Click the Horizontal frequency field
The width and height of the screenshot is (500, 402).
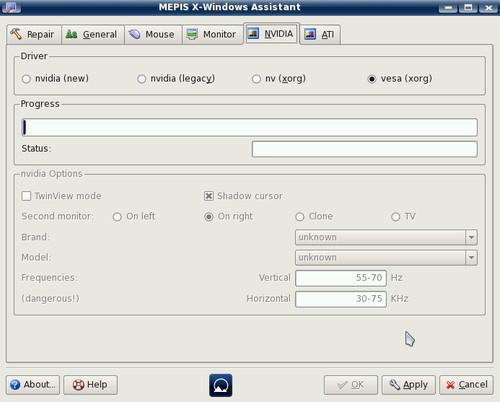pyautogui.click(x=341, y=299)
